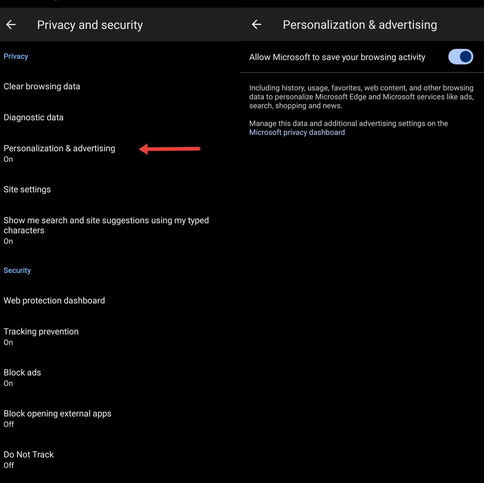Click Allow Microsoft to save browsing activity label

337,57
